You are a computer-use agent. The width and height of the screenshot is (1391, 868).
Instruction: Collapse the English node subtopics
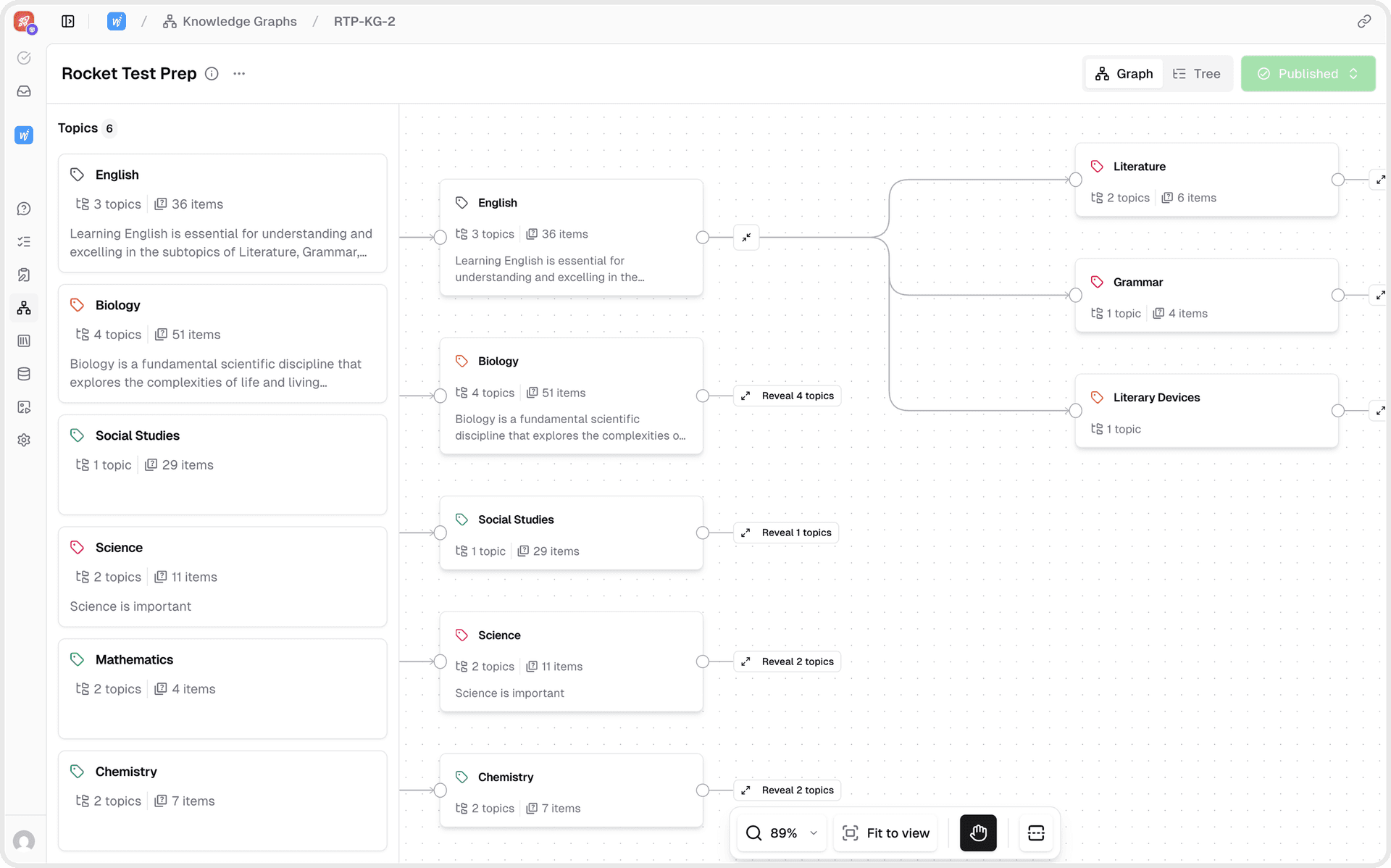click(x=746, y=238)
